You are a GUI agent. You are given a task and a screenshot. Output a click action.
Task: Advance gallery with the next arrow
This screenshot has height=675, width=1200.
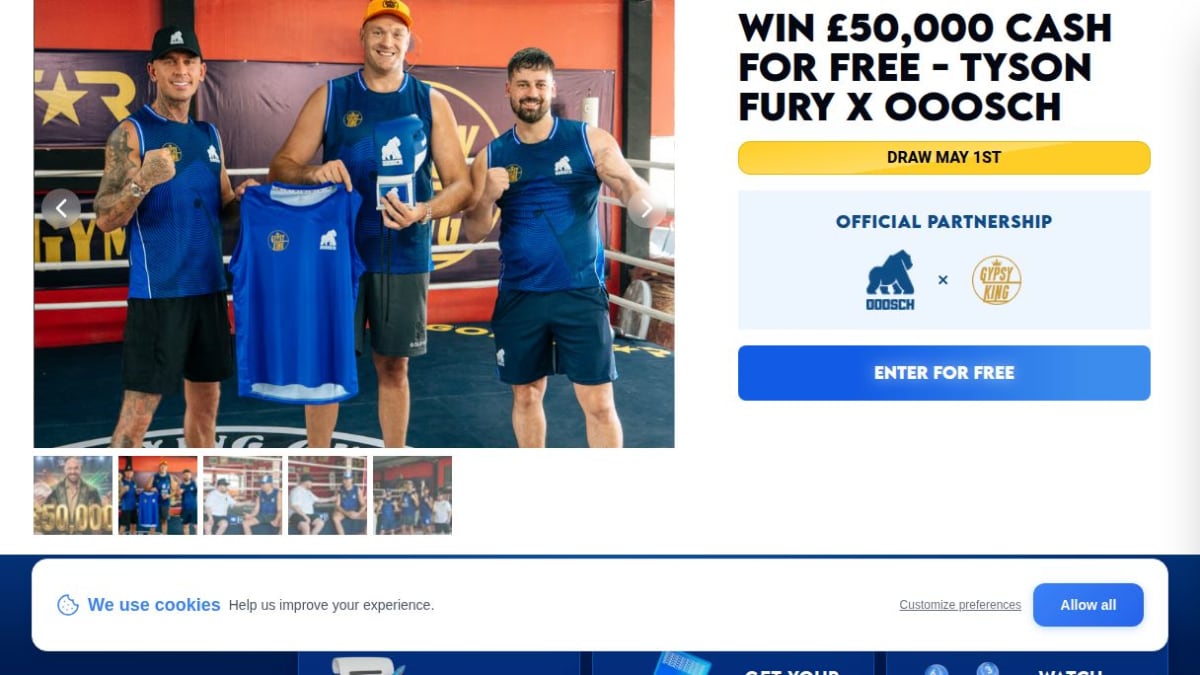tap(646, 208)
